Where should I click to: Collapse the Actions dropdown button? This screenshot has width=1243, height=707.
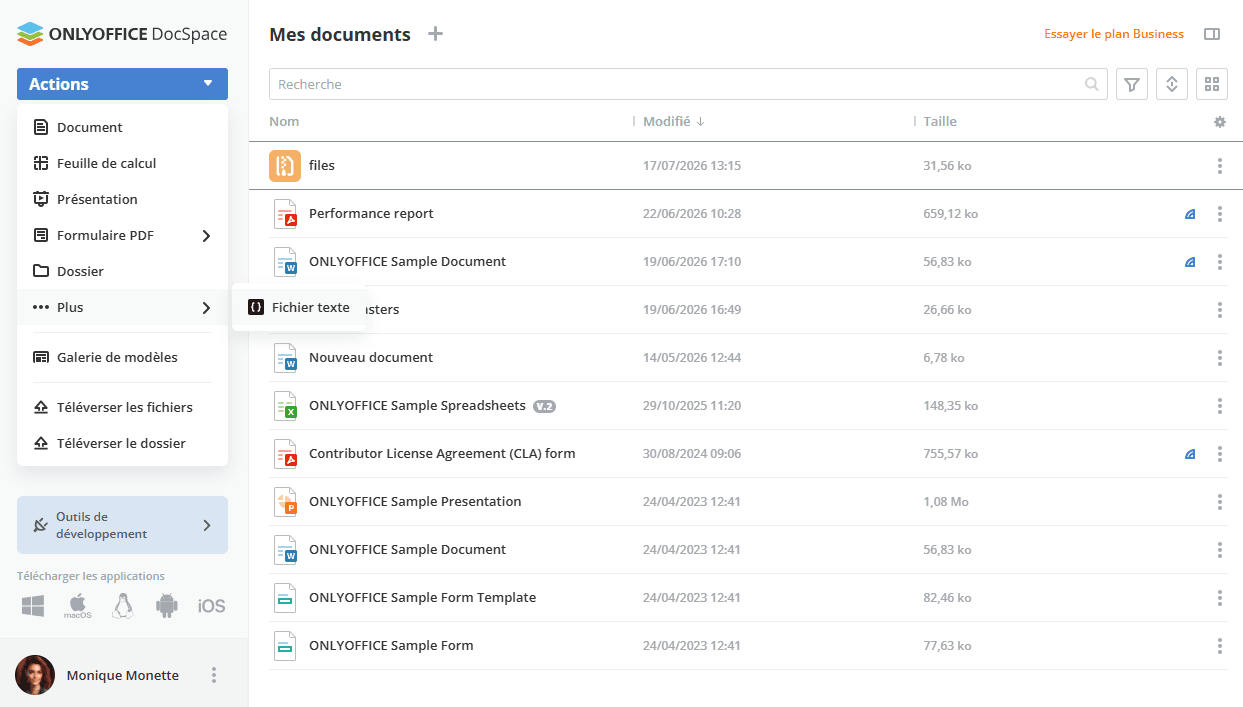click(122, 84)
